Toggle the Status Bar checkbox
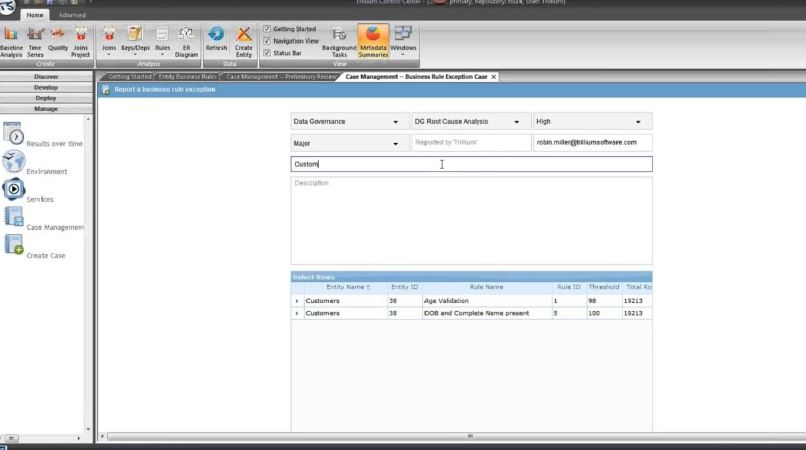Image resolution: width=806 pixels, height=450 pixels. [267, 52]
